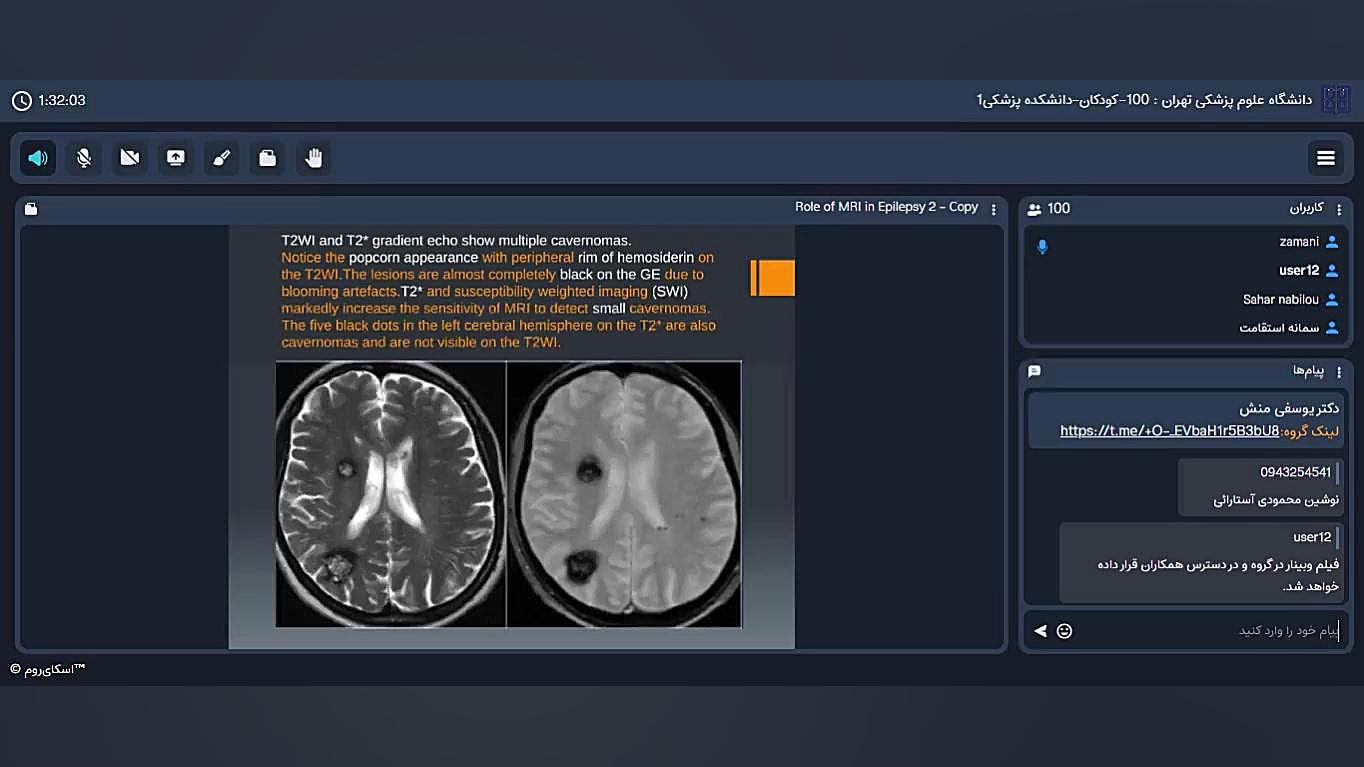
Task: Raise your hand
Action: click(x=314, y=158)
